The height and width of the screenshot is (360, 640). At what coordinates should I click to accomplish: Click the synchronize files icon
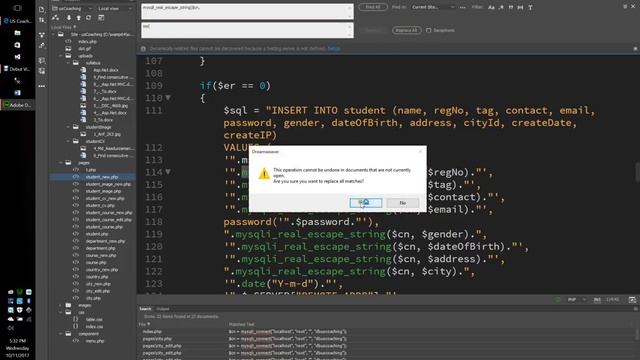(89, 18)
